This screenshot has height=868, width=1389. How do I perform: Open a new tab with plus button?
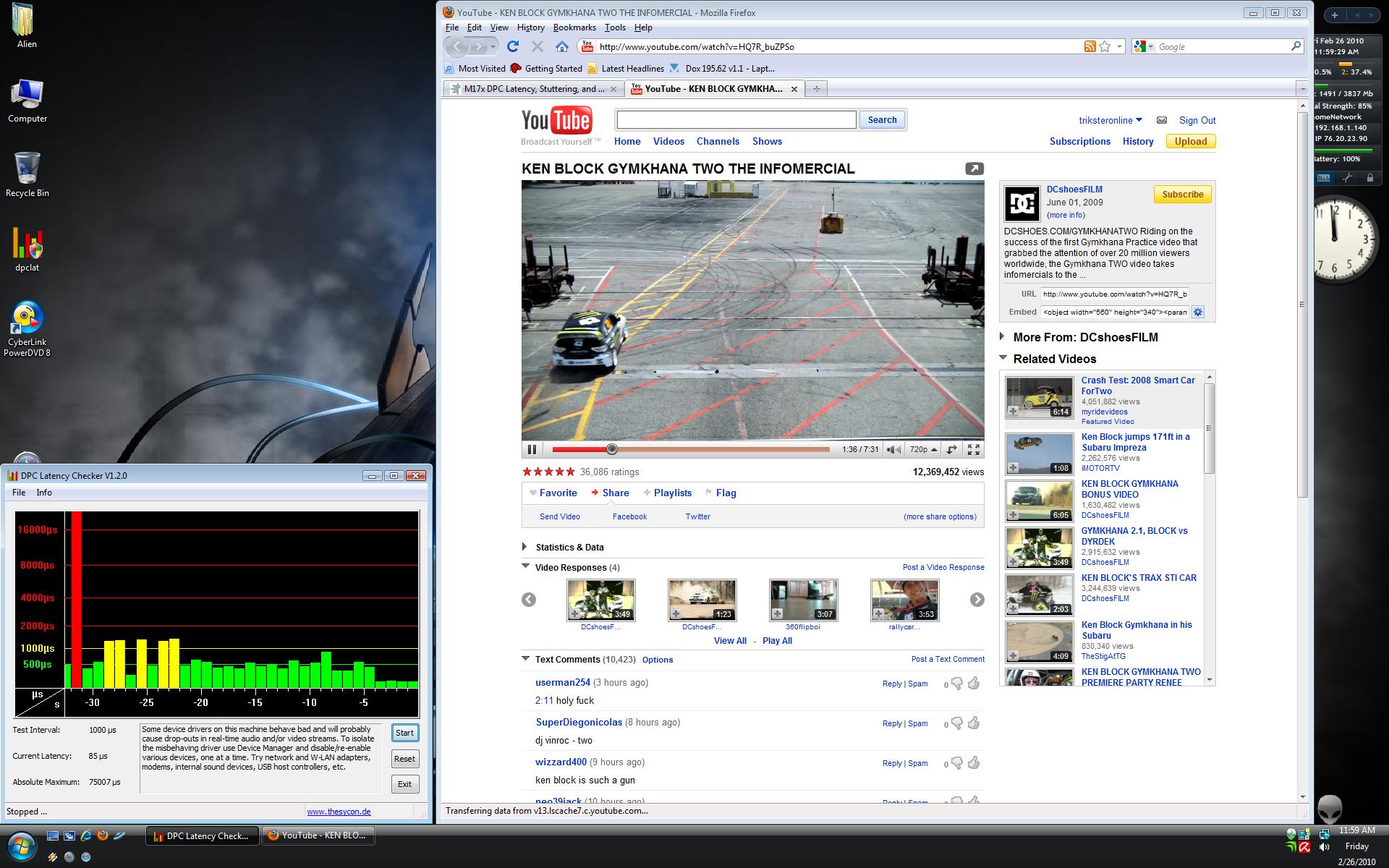point(816,89)
